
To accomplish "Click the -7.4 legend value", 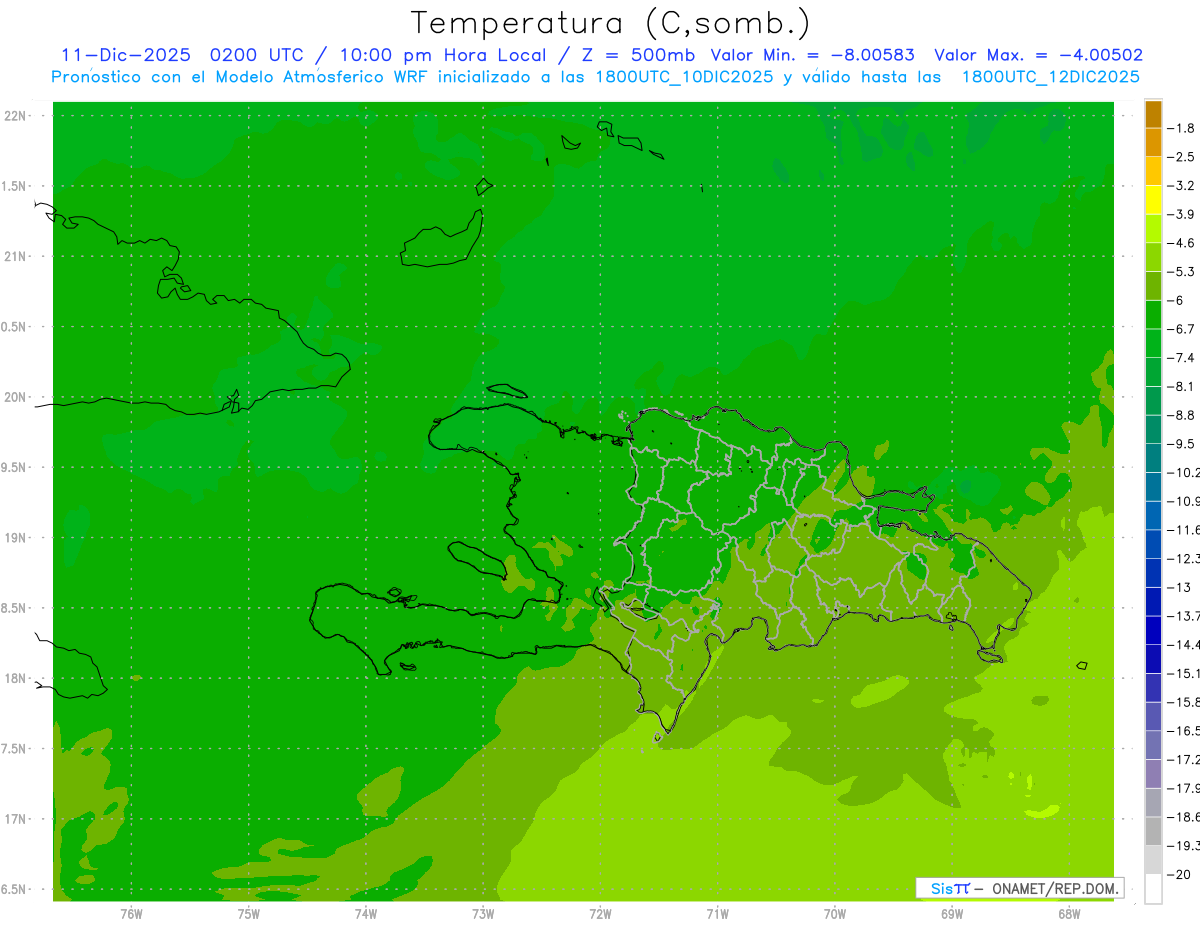I will pyautogui.click(x=1183, y=358).
